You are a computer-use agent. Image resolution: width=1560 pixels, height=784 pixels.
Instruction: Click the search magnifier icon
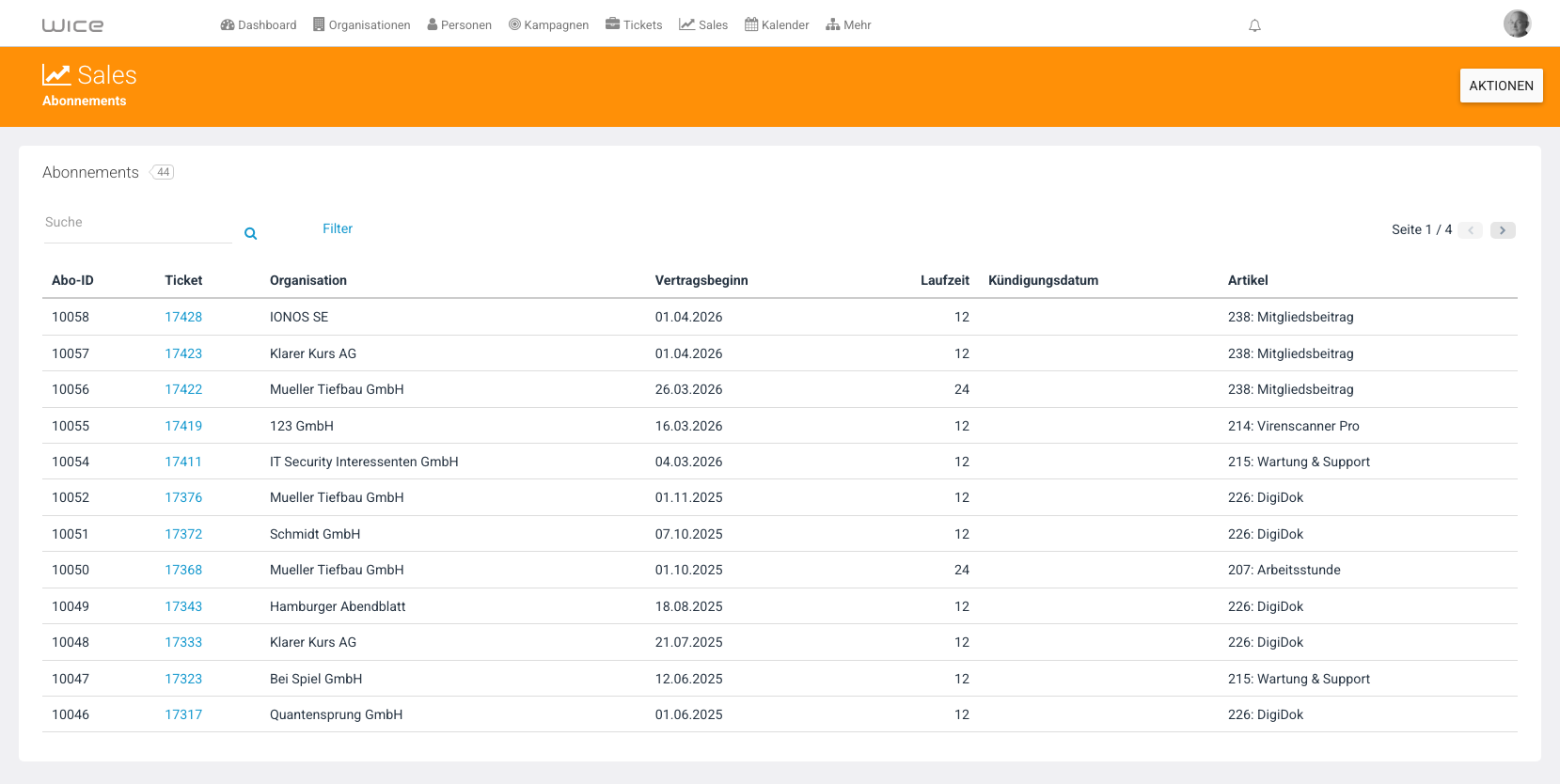(251, 233)
